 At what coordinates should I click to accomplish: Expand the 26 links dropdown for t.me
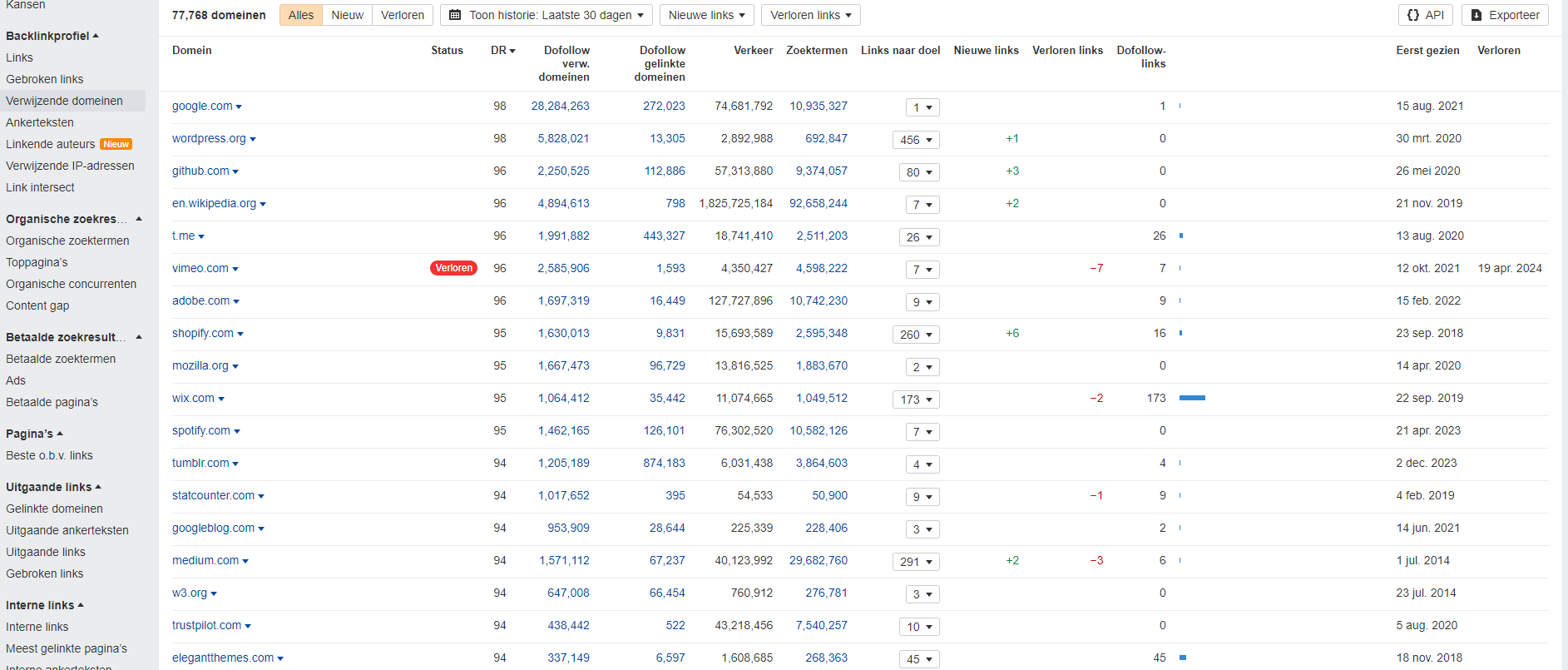tap(919, 237)
